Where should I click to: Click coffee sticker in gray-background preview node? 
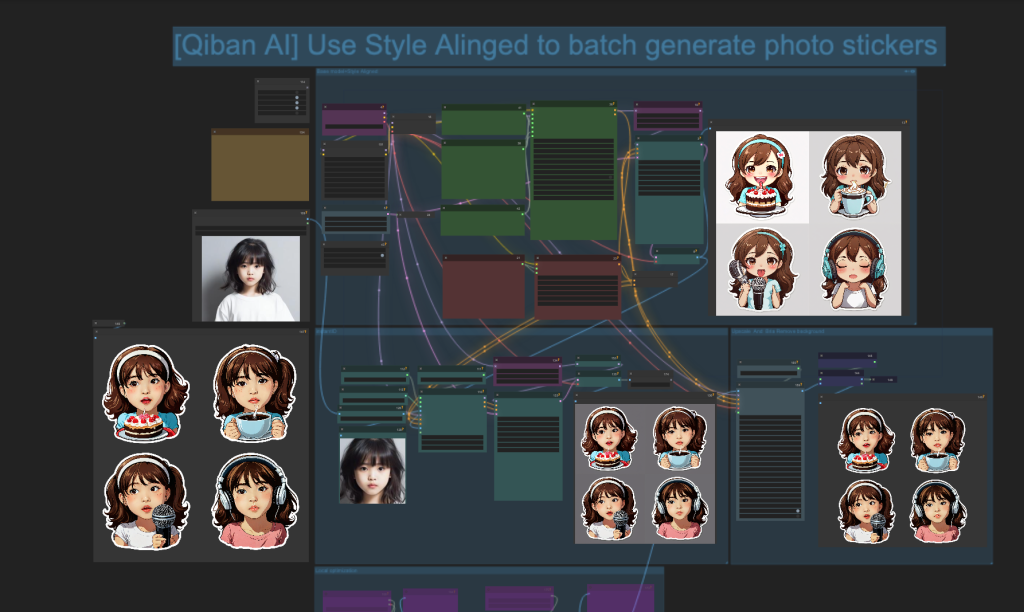click(x=680, y=438)
